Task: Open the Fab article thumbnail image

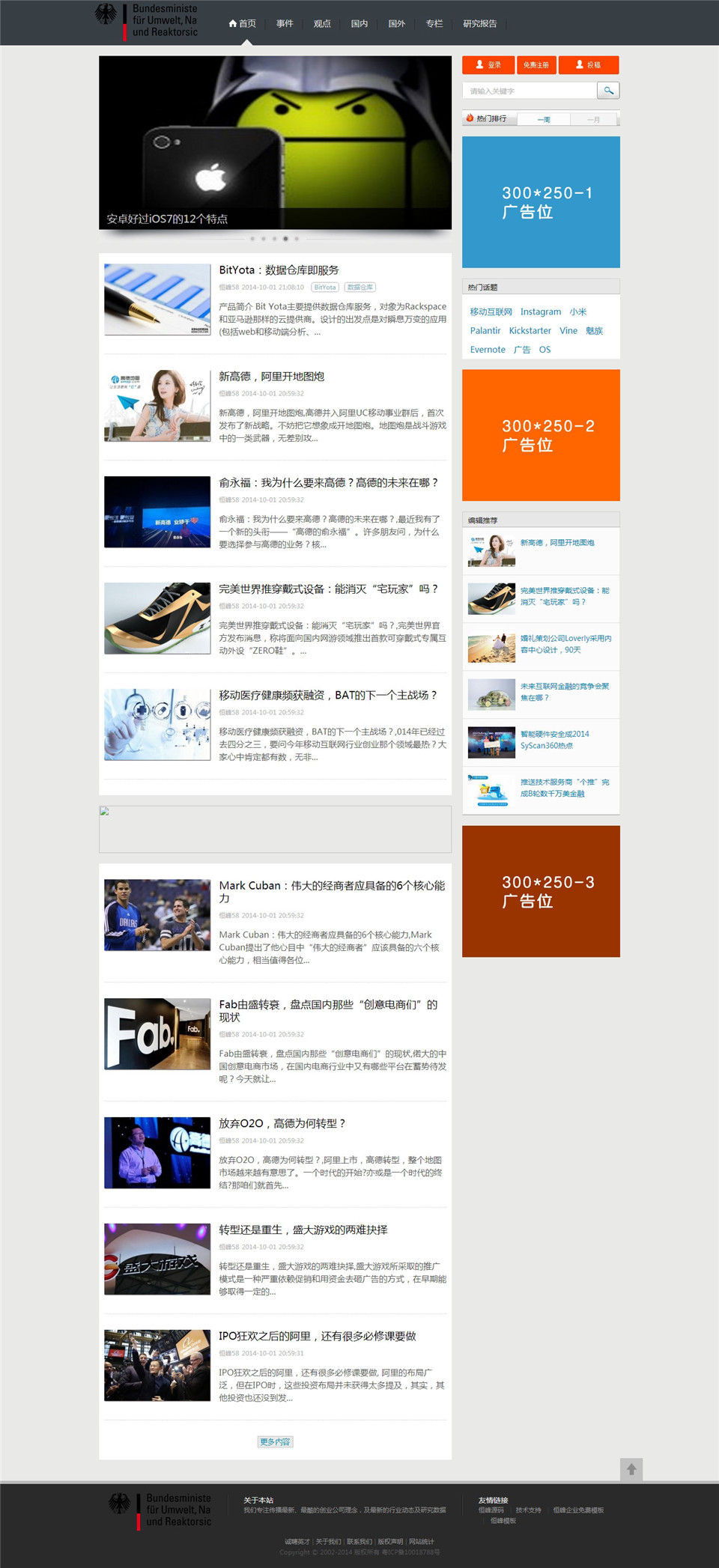Action: pyautogui.click(x=157, y=1033)
